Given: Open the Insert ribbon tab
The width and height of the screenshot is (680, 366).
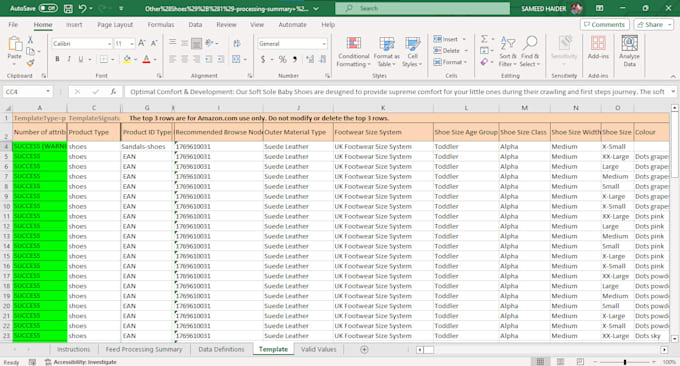Looking at the screenshot, I should pos(74,25).
